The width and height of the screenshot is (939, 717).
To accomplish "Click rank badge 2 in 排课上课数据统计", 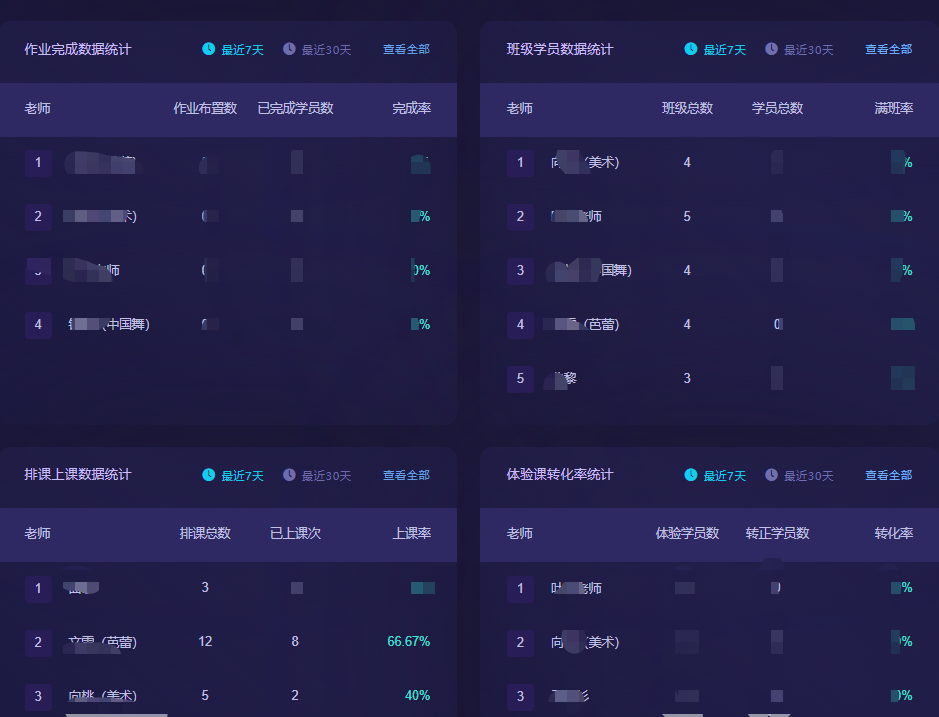I will [x=38, y=643].
